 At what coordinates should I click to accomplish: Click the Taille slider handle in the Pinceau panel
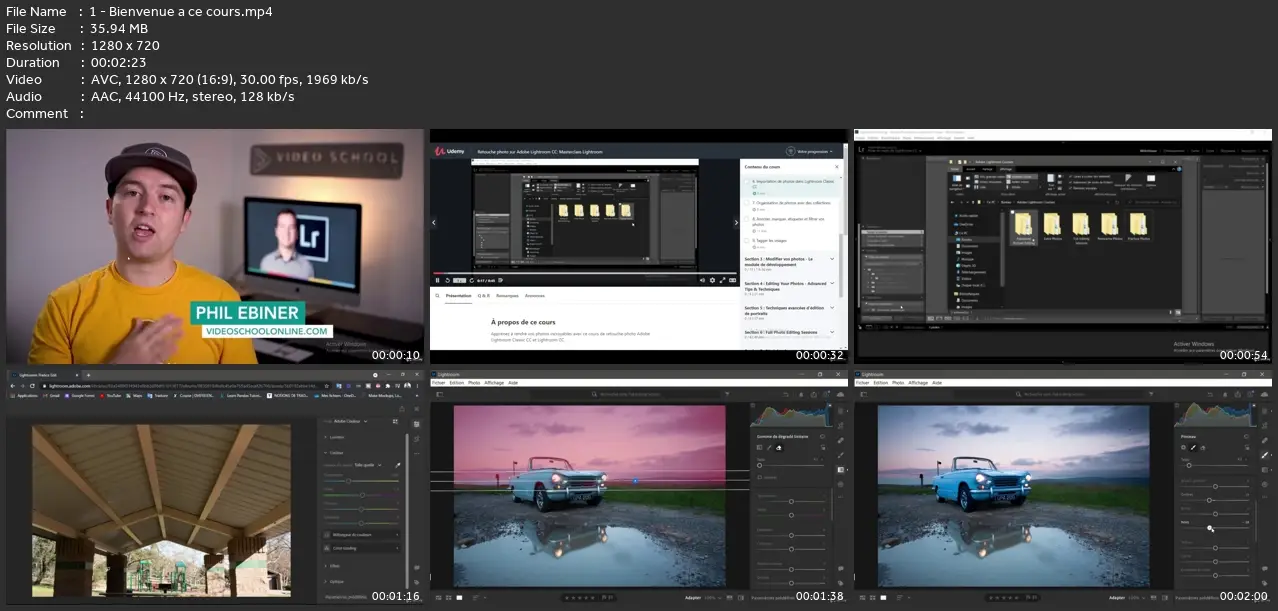1189,465
